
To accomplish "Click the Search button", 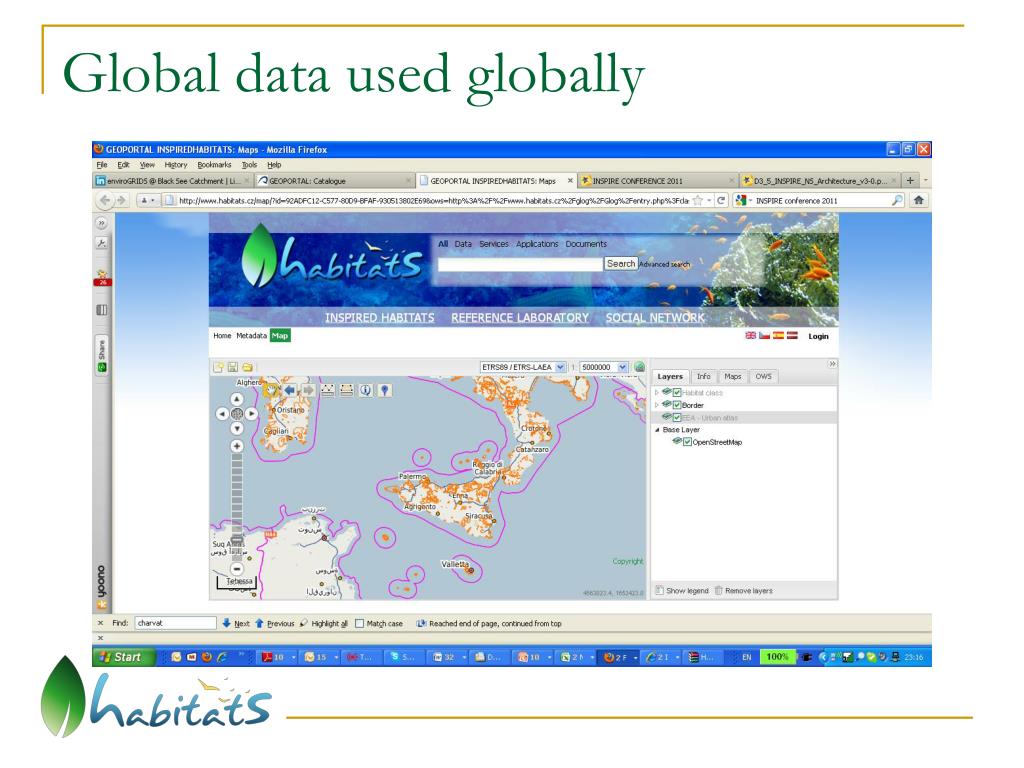I will tap(620, 264).
